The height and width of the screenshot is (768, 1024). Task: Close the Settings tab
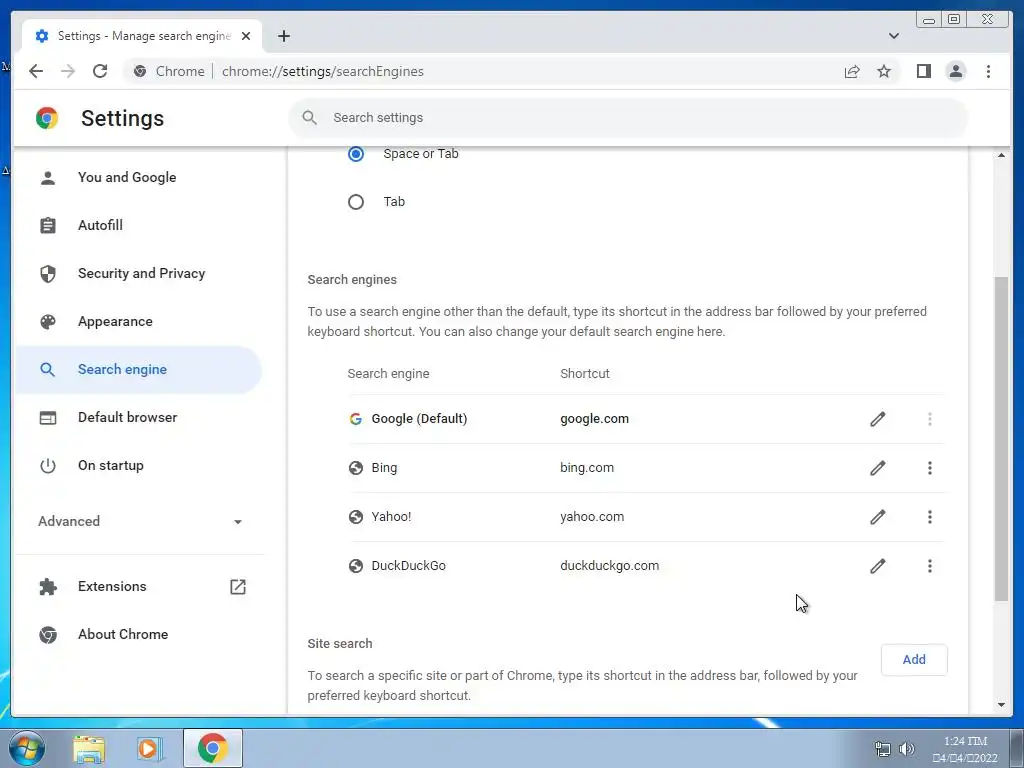pos(246,36)
